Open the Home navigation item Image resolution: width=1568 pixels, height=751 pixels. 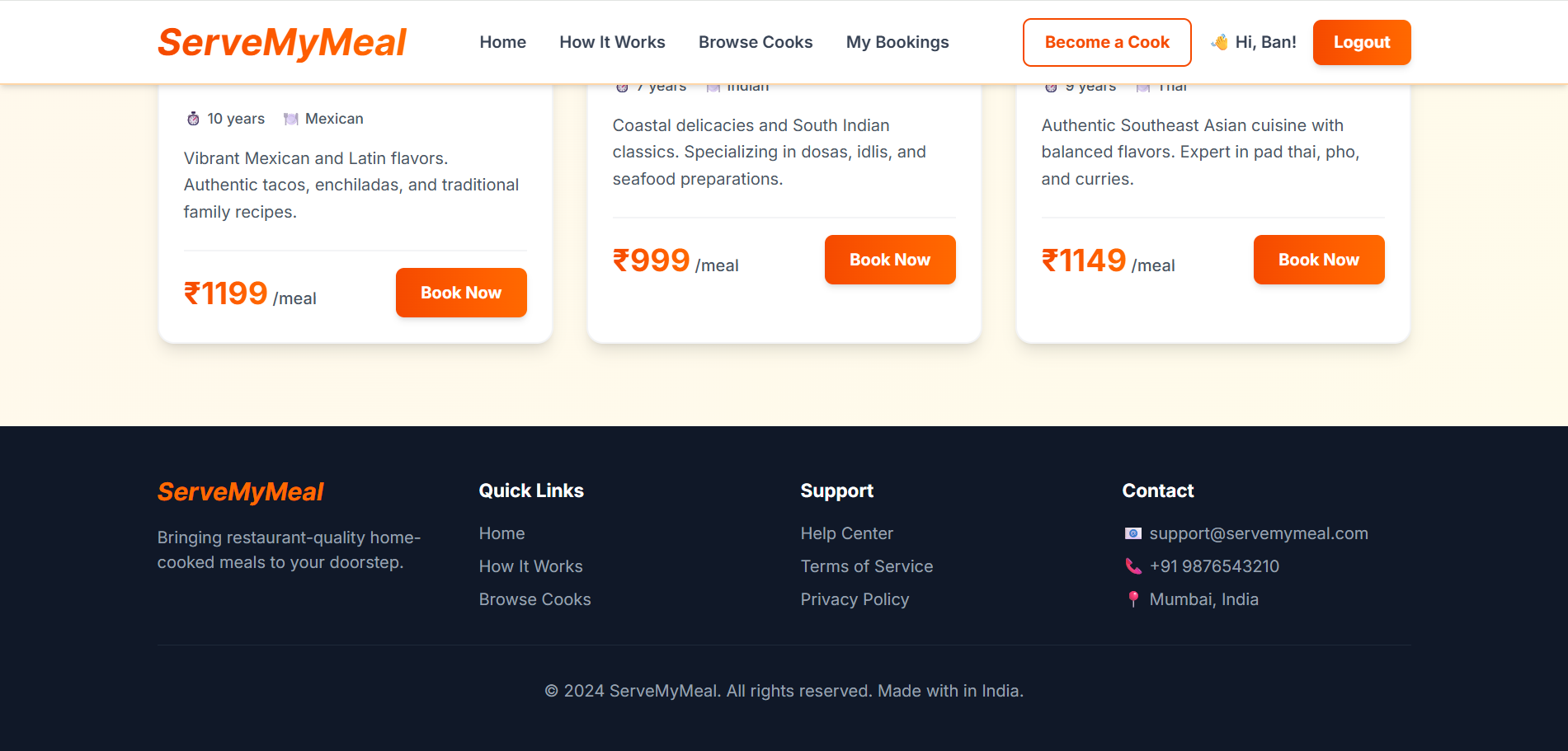click(502, 42)
